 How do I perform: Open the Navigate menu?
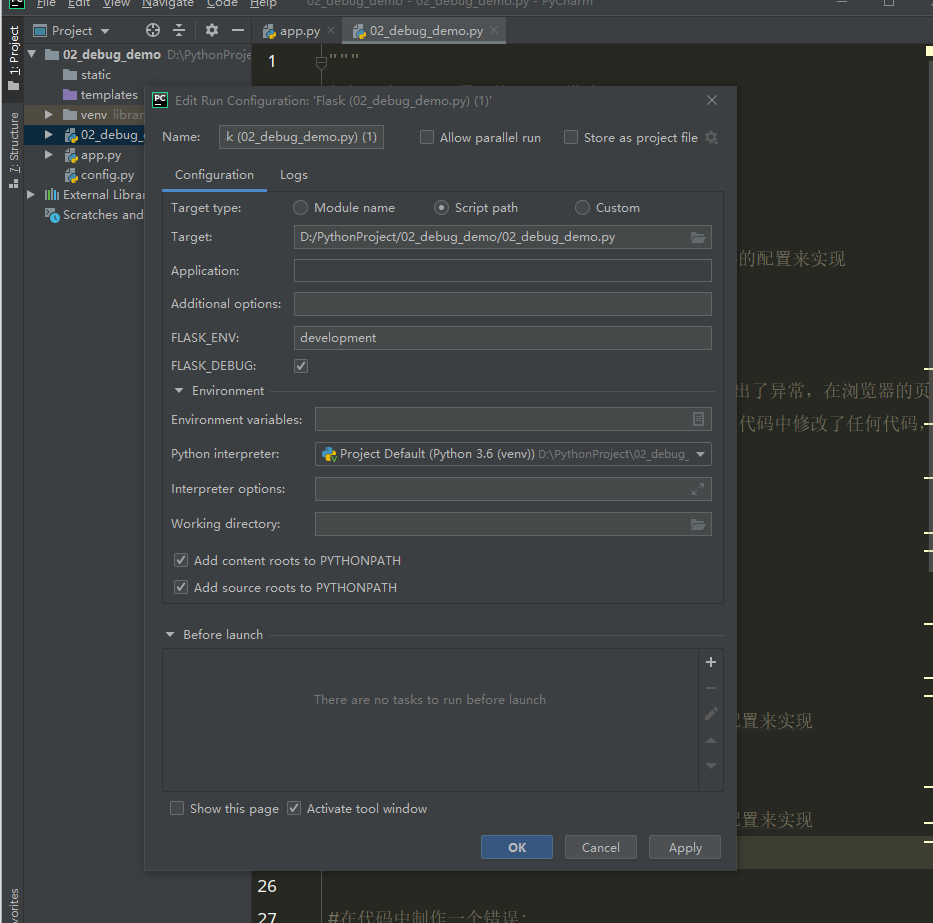tap(168, 5)
